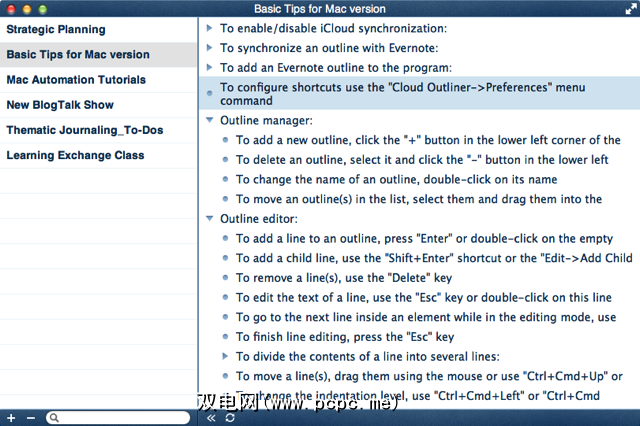Click bullet beside 'To change the name'
Screen dimensions: 640x426
click(x=225, y=179)
